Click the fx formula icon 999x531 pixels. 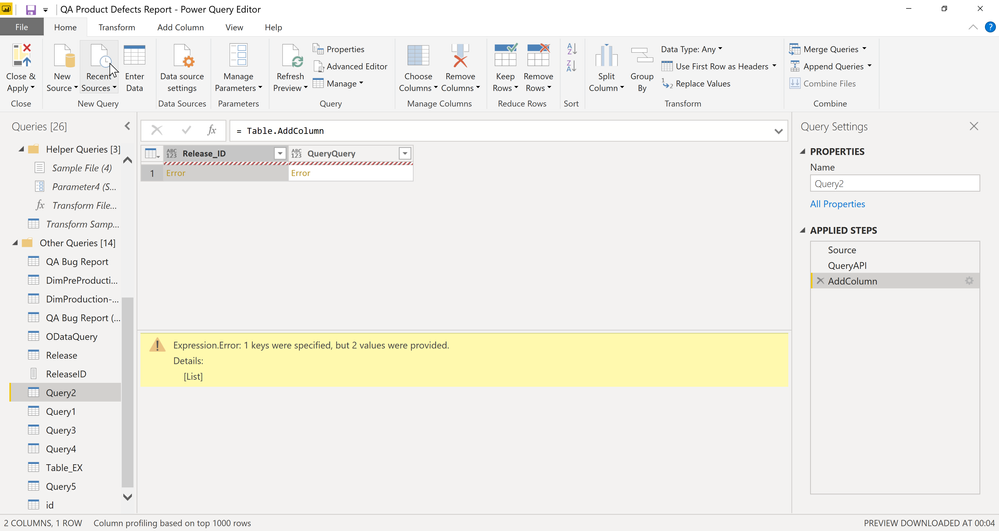coord(212,130)
